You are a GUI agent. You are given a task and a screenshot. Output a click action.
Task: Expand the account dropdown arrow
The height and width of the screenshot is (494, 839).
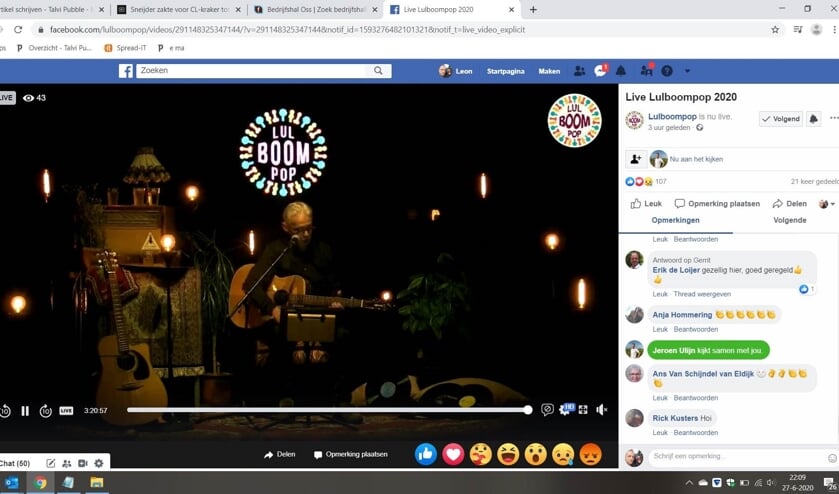pyautogui.click(x=688, y=71)
